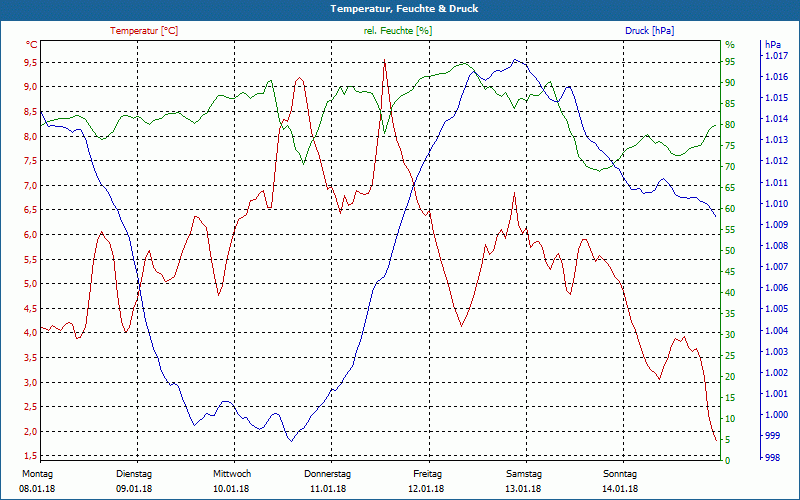
Task: Click the '5,5' temperature axis value
Action: [x=31, y=259]
